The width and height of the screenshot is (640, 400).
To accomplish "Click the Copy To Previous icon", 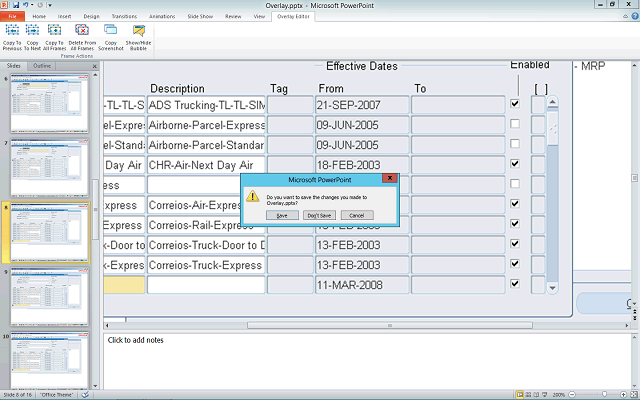I will (12, 33).
